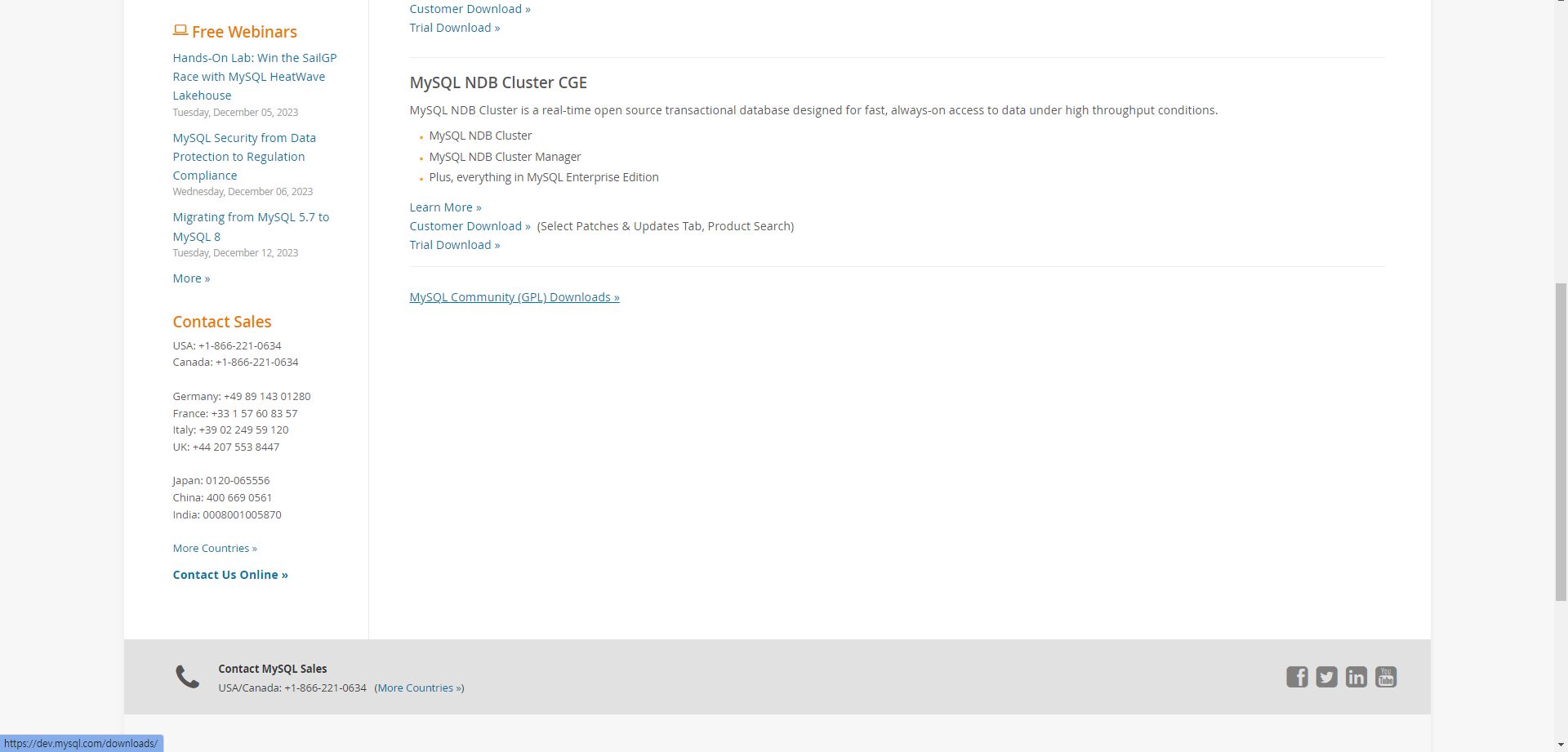
Task: Click the top Customer Download » link
Action: pos(470,9)
